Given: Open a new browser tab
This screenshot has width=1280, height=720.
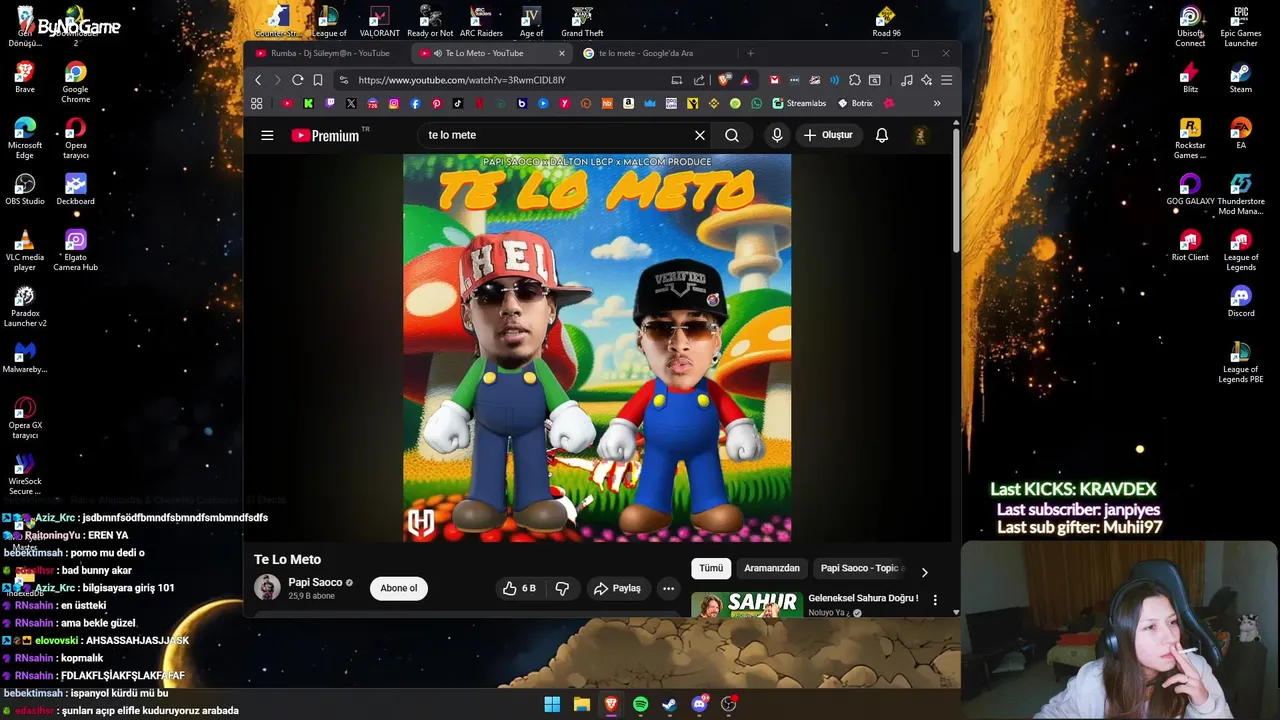Looking at the screenshot, I should pyautogui.click(x=750, y=53).
